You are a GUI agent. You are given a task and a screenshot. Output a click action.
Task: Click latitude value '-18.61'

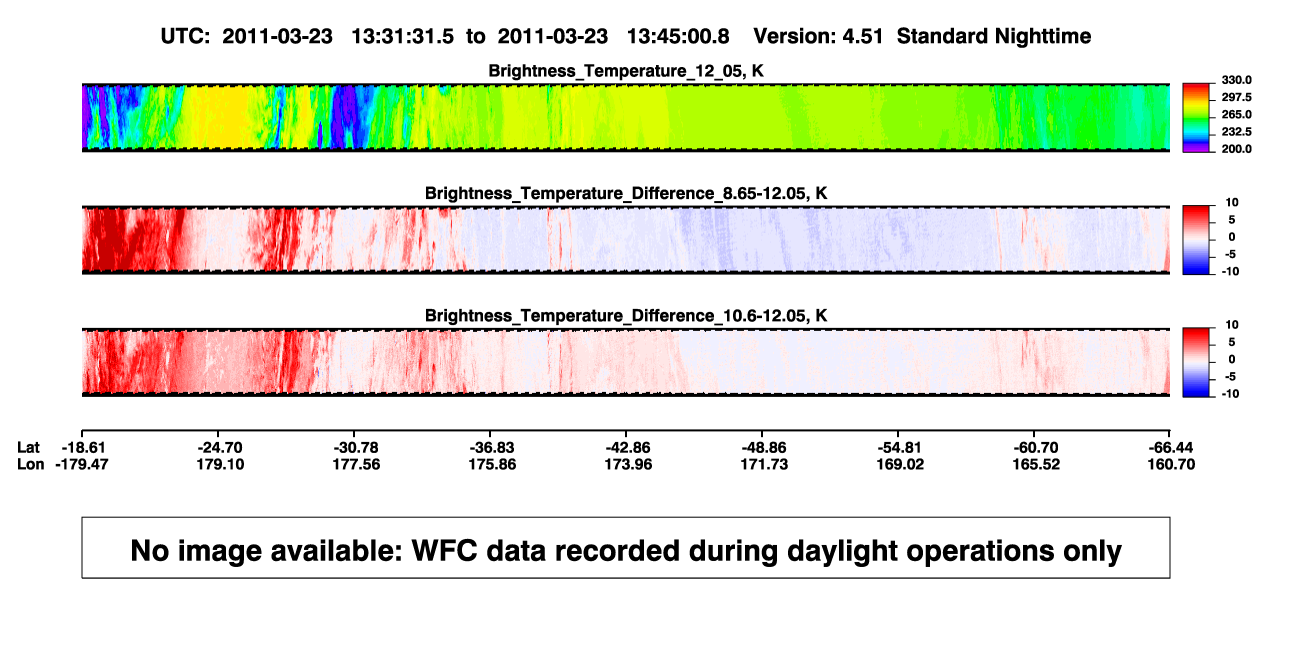point(82,447)
